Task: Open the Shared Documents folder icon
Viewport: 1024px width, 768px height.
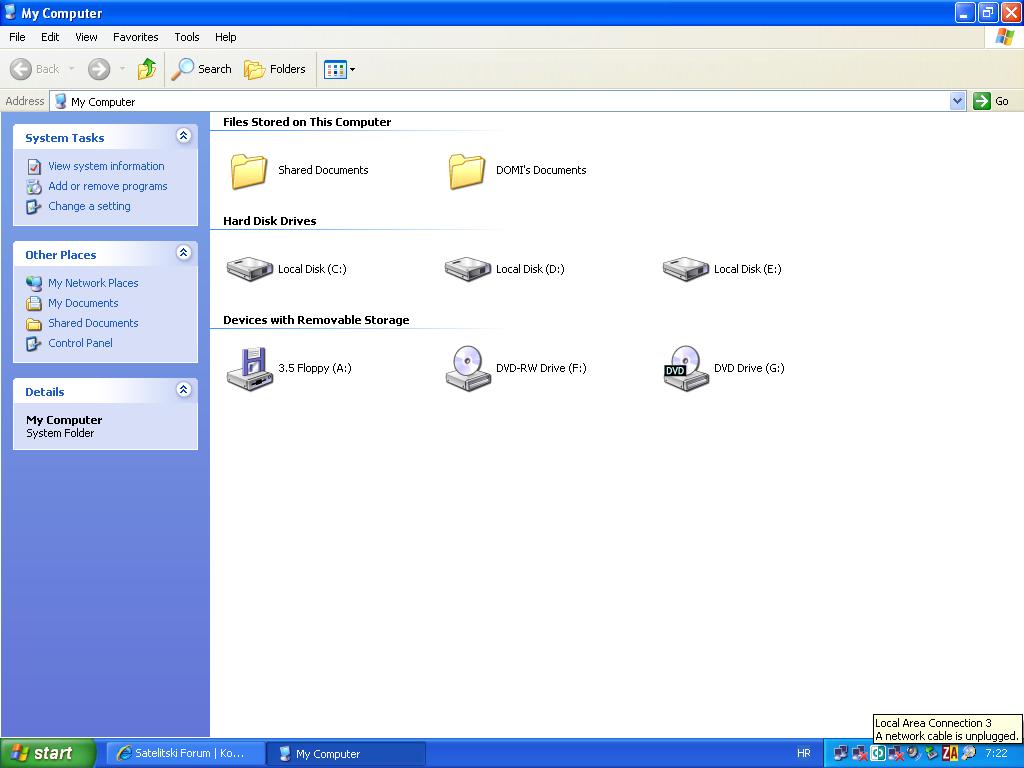Action: click(x=249, y=170)
